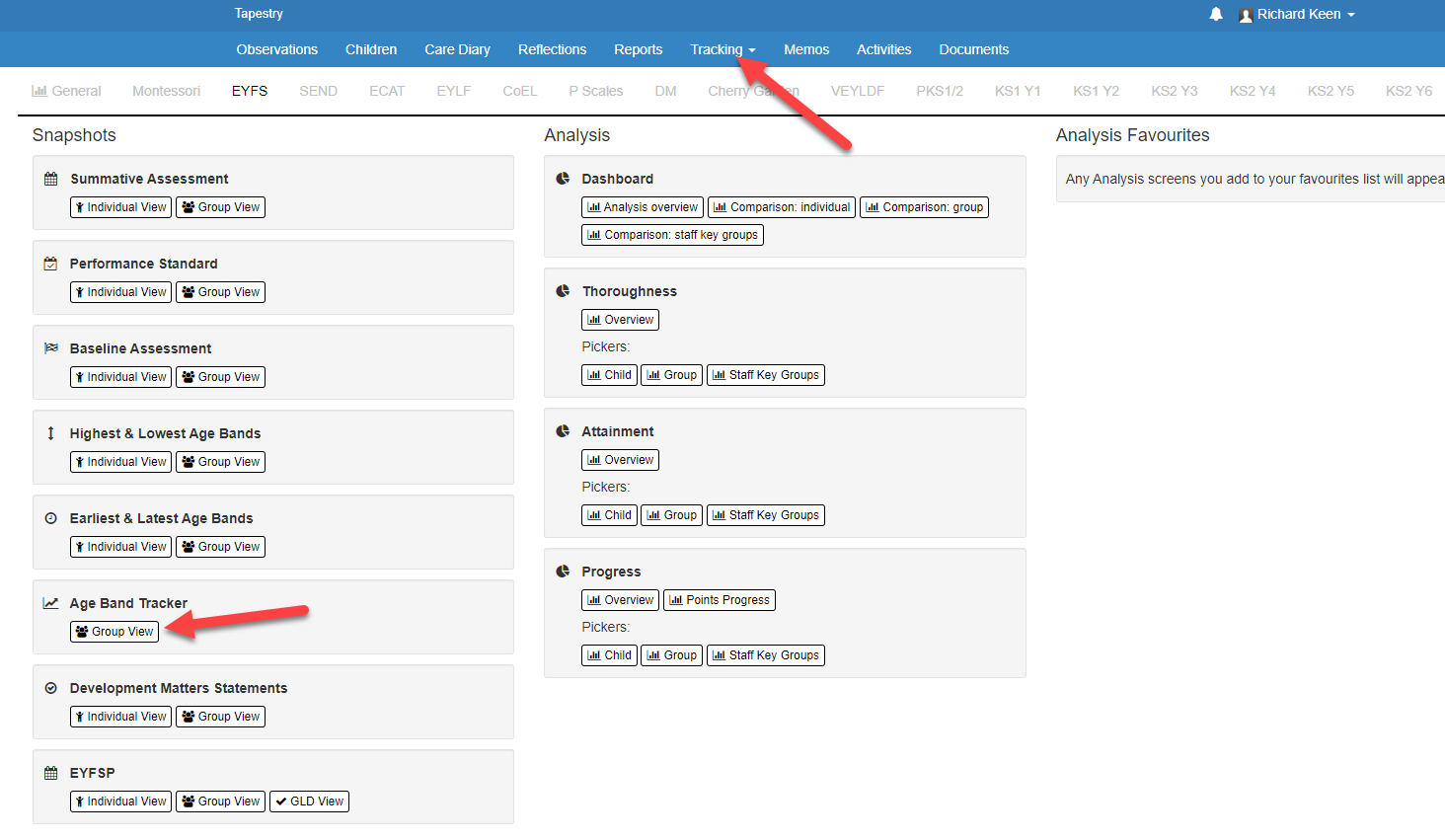
Task: Click the Baseline Assessment flag icon
Action: click(x=51, y=348)
